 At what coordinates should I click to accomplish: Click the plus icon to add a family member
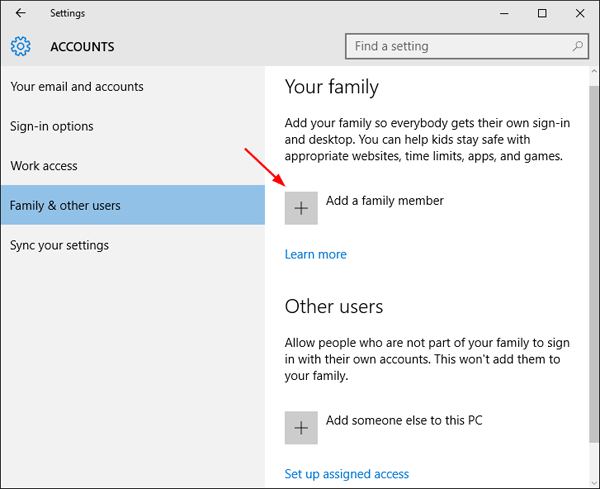point(301,208)
